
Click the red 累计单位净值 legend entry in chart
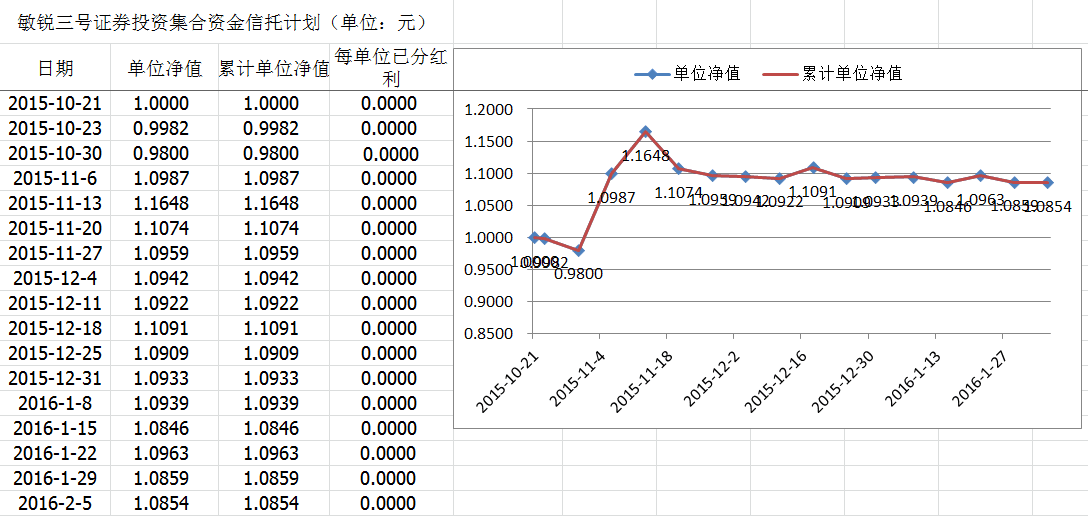point(832,73)
